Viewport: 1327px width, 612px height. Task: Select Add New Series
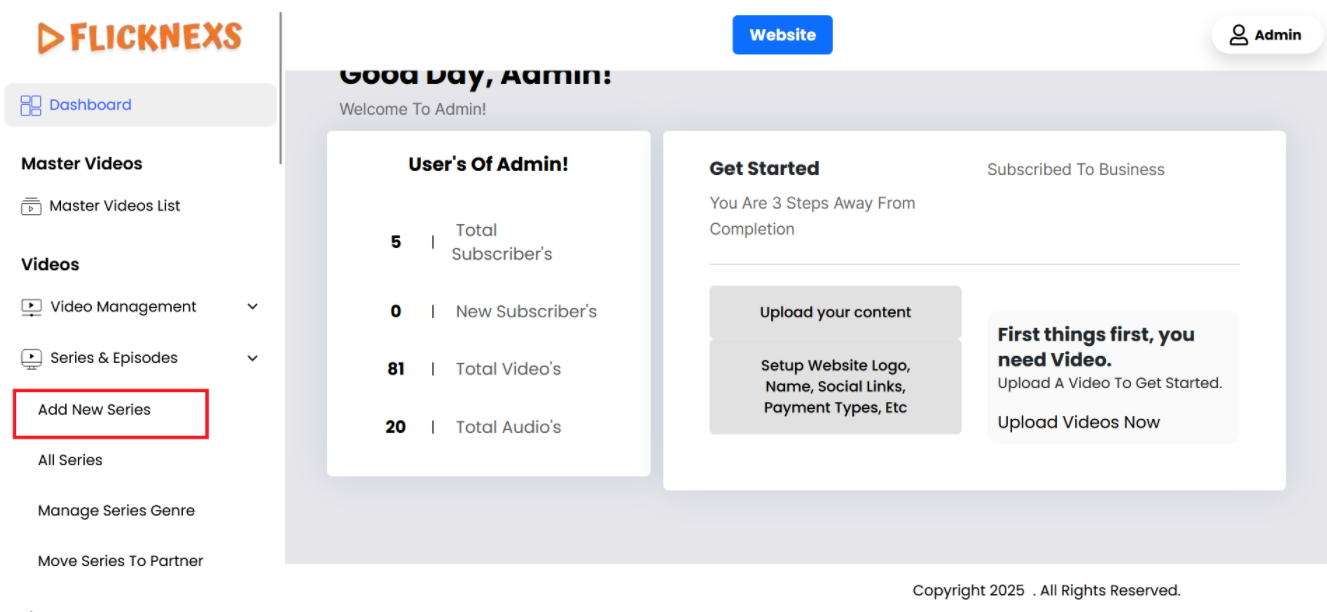point(95,410)
